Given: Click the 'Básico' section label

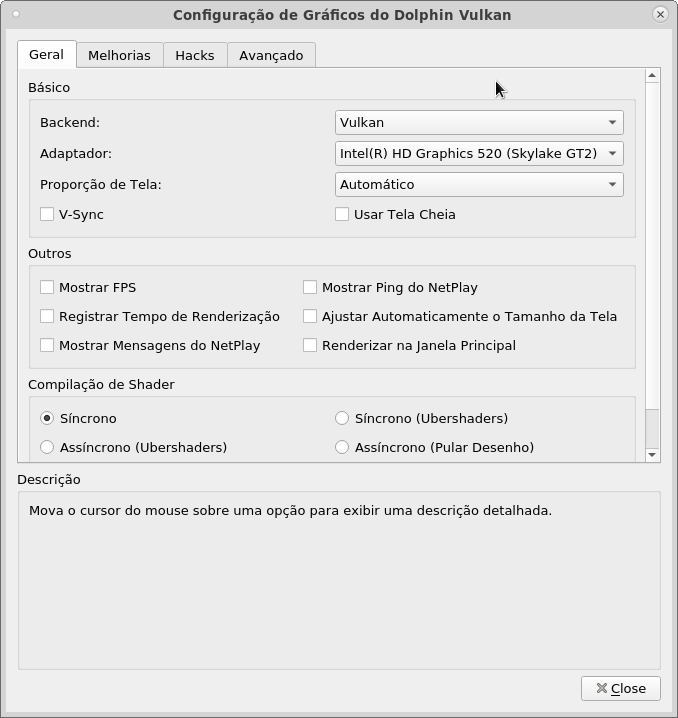Looking at the screenshot, I should point(49,87).
